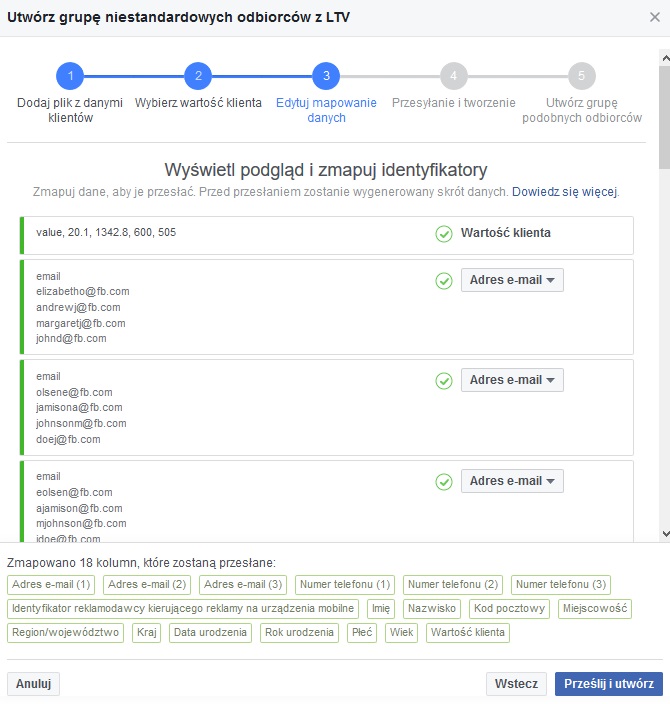Viewport: 670px width, 704px height.
Task: Click step 3 circle for data mapping
Action: pos(326,76)
